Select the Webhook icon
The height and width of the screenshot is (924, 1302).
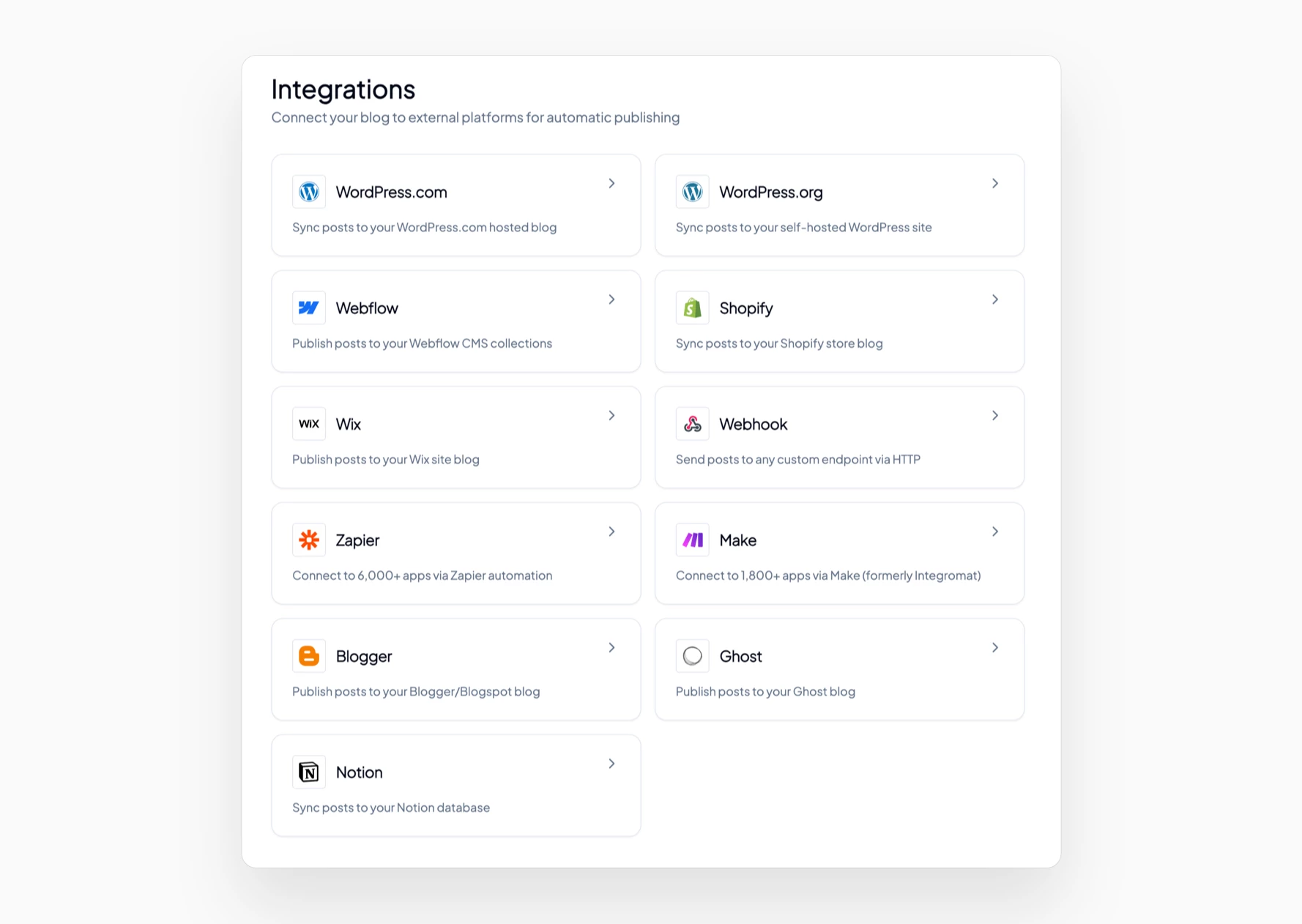pos(692,424)
